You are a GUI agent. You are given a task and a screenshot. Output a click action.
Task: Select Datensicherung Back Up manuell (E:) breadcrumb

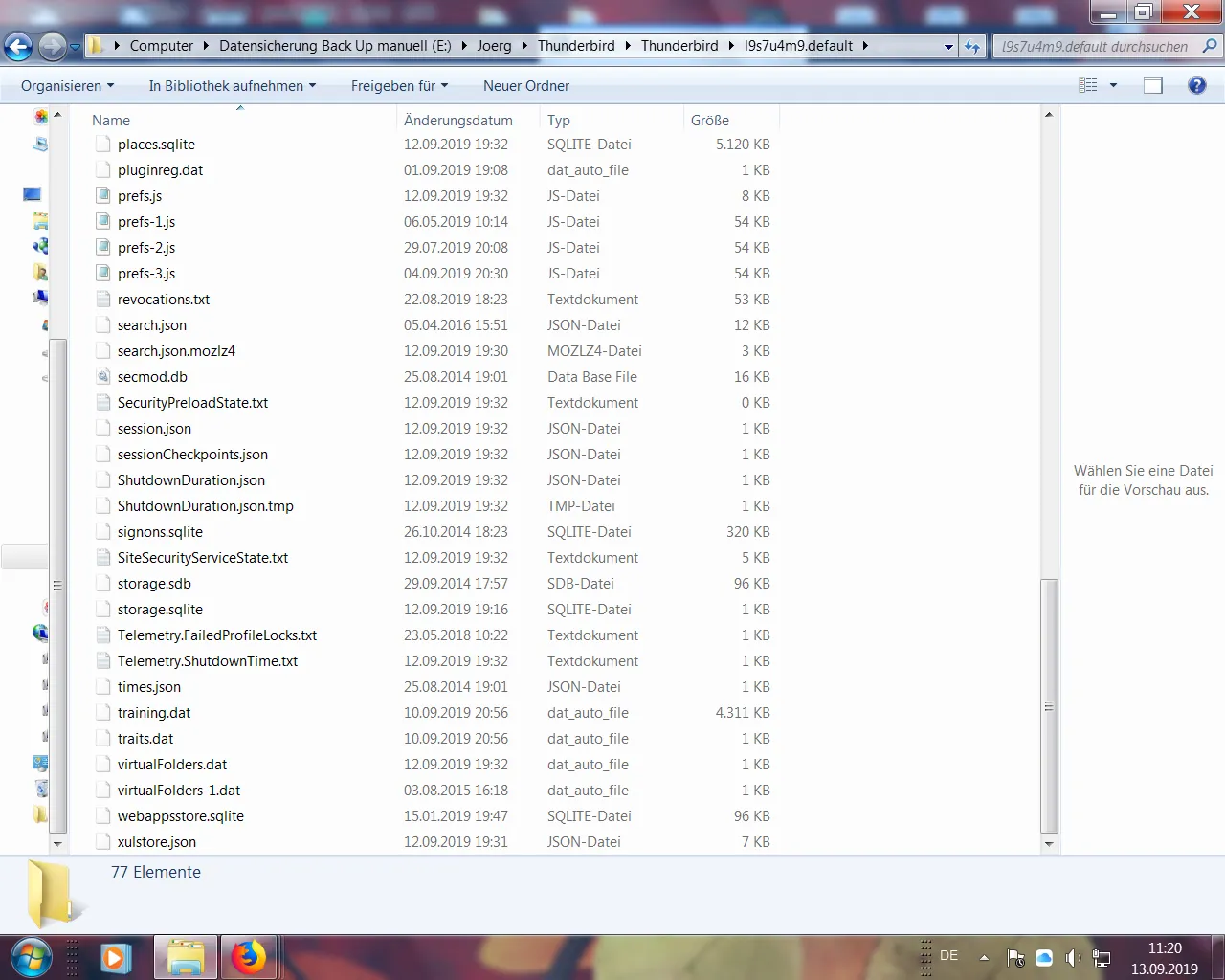[335, 46]
